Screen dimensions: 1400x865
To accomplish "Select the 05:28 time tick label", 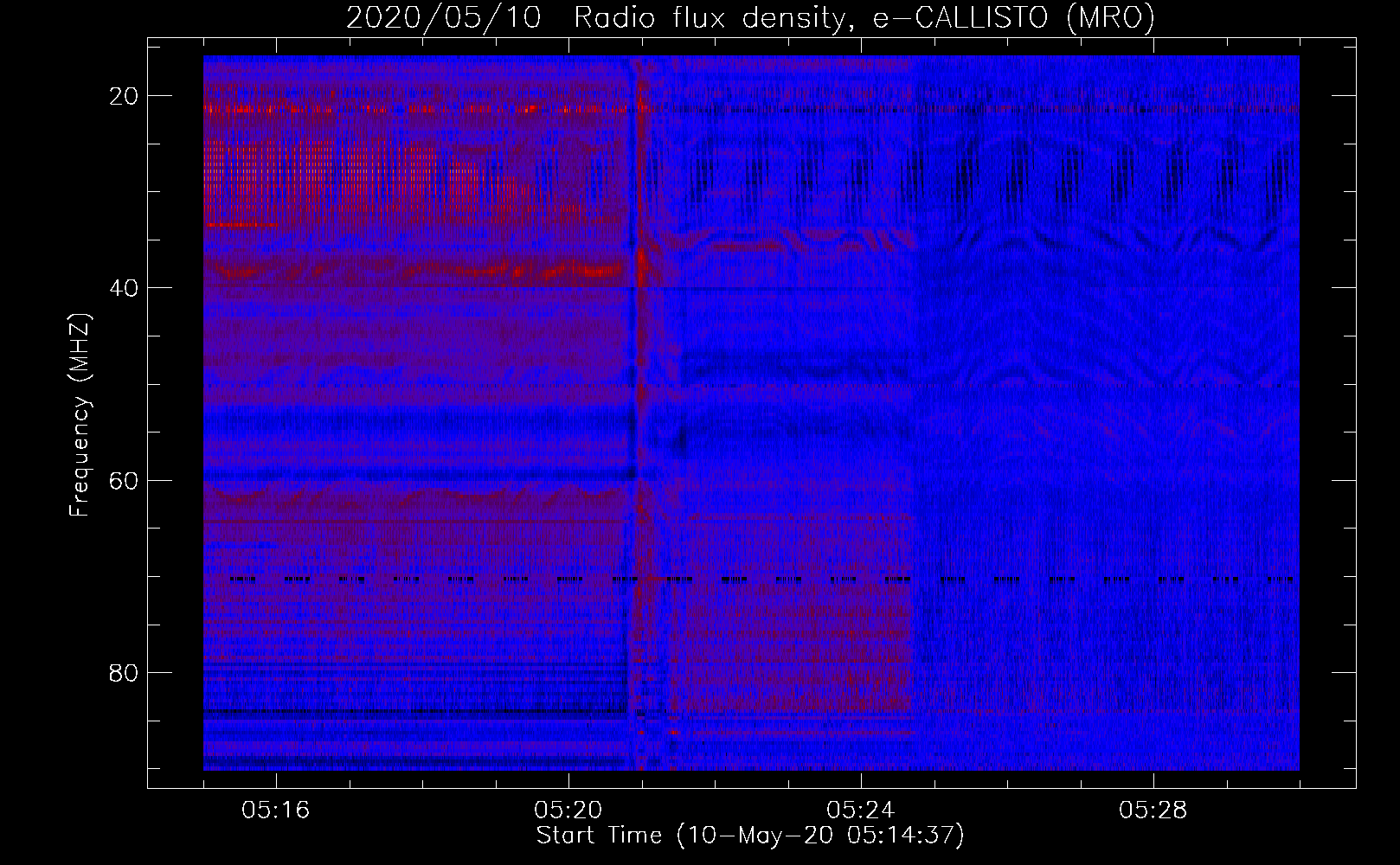I will point(1153,811).
